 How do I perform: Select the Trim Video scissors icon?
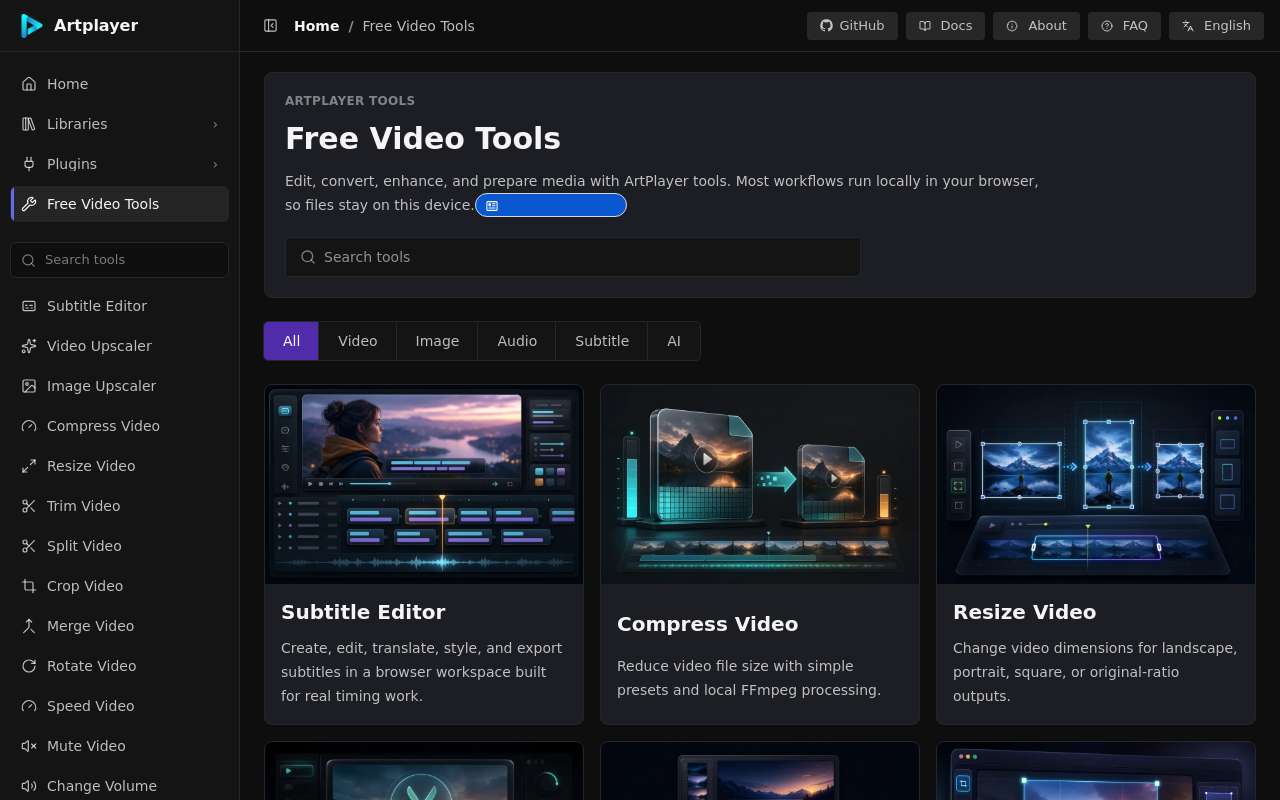[x=29, y=506]
